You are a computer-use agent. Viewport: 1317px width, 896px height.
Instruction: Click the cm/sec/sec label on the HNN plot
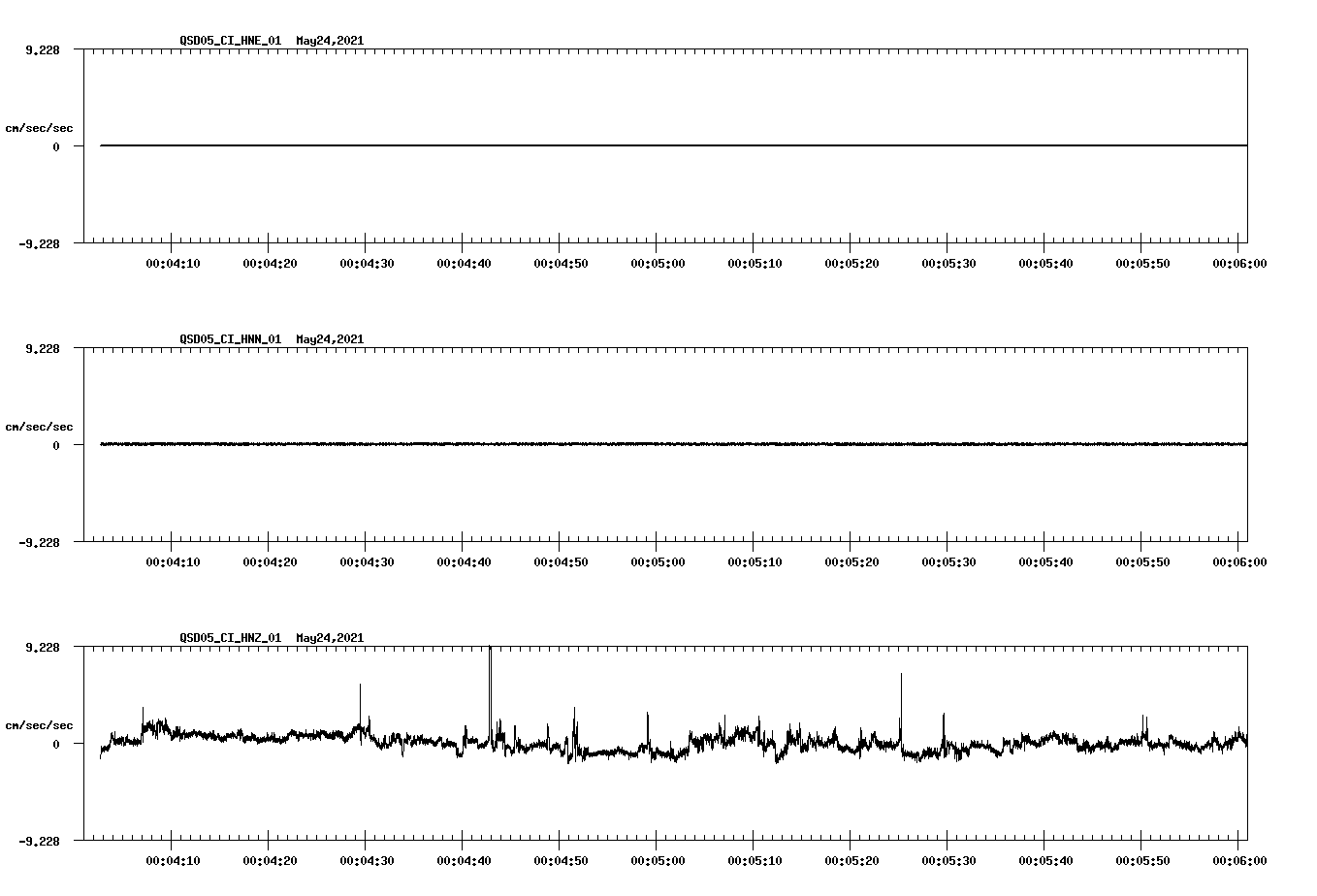41,426
